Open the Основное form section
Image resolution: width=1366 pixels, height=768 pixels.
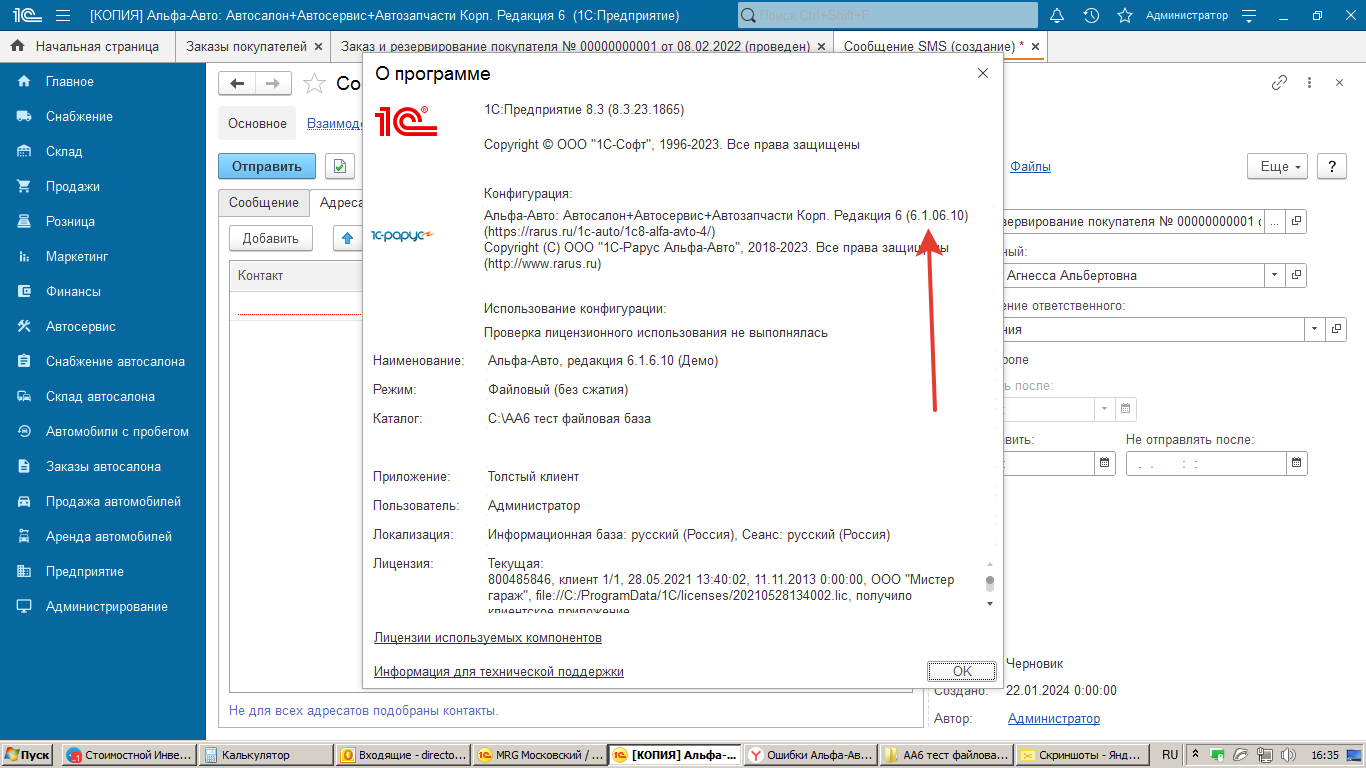coord(257,124)
